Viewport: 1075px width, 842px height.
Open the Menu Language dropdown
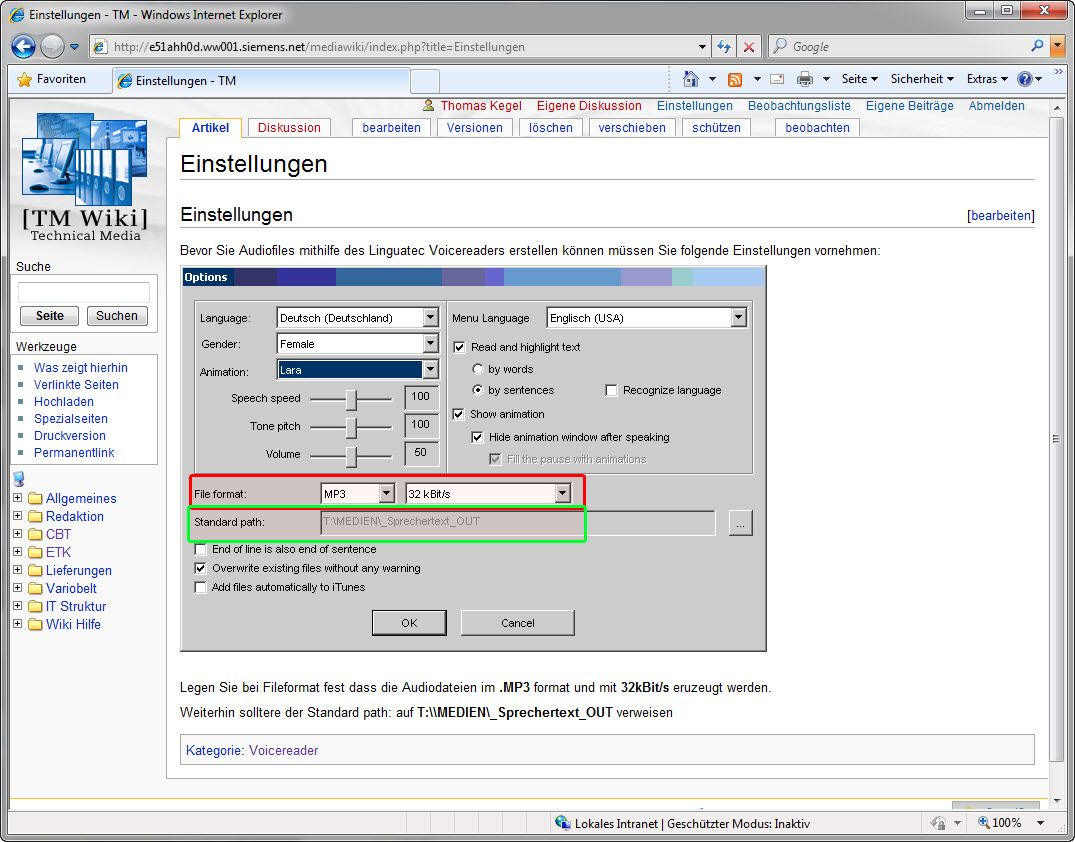click(738, 318)
